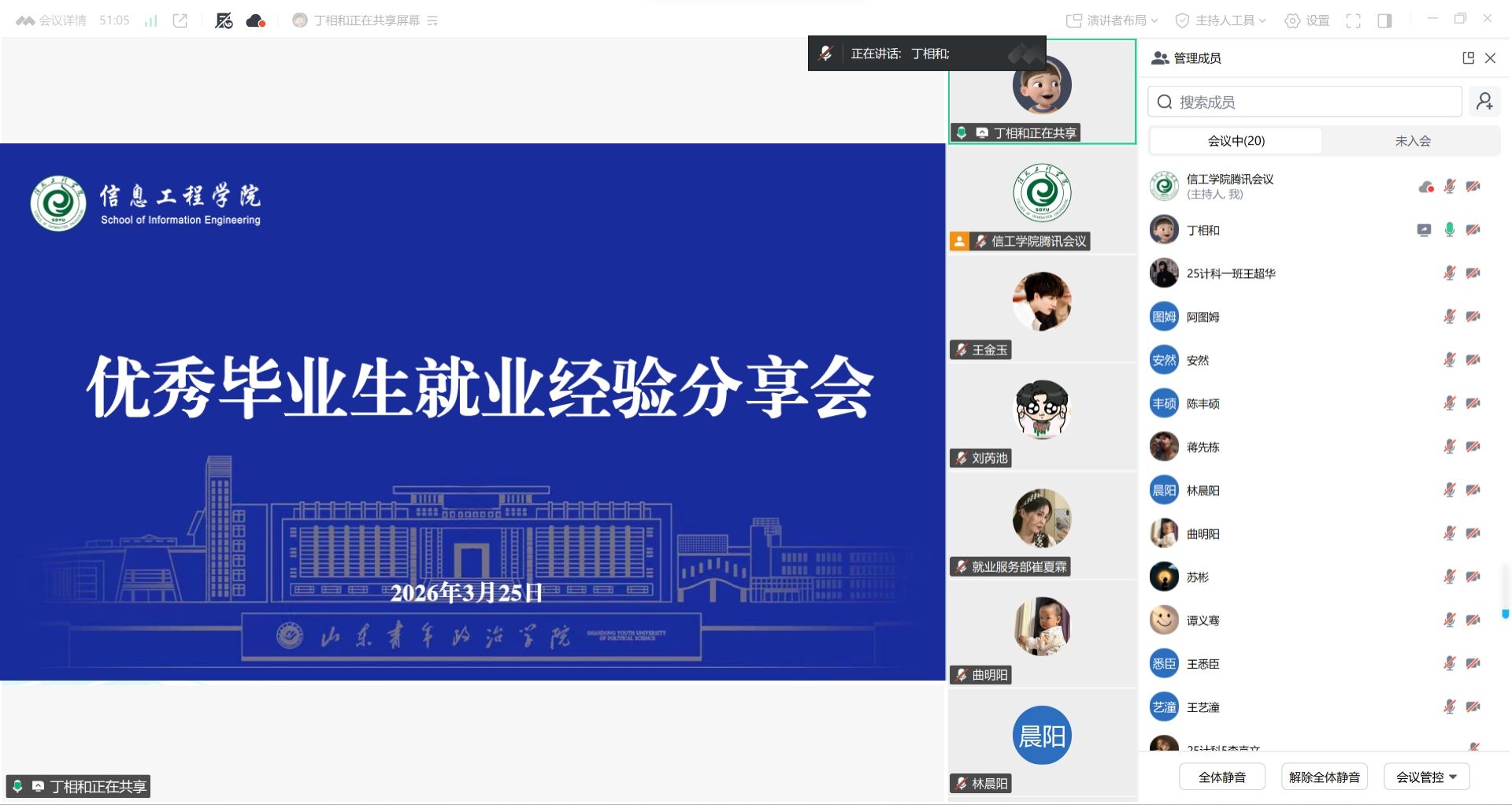The image size is (1512, 805).
Task: Toggle camera for 陈丰硕
Action: click(x=1473, y=403)
